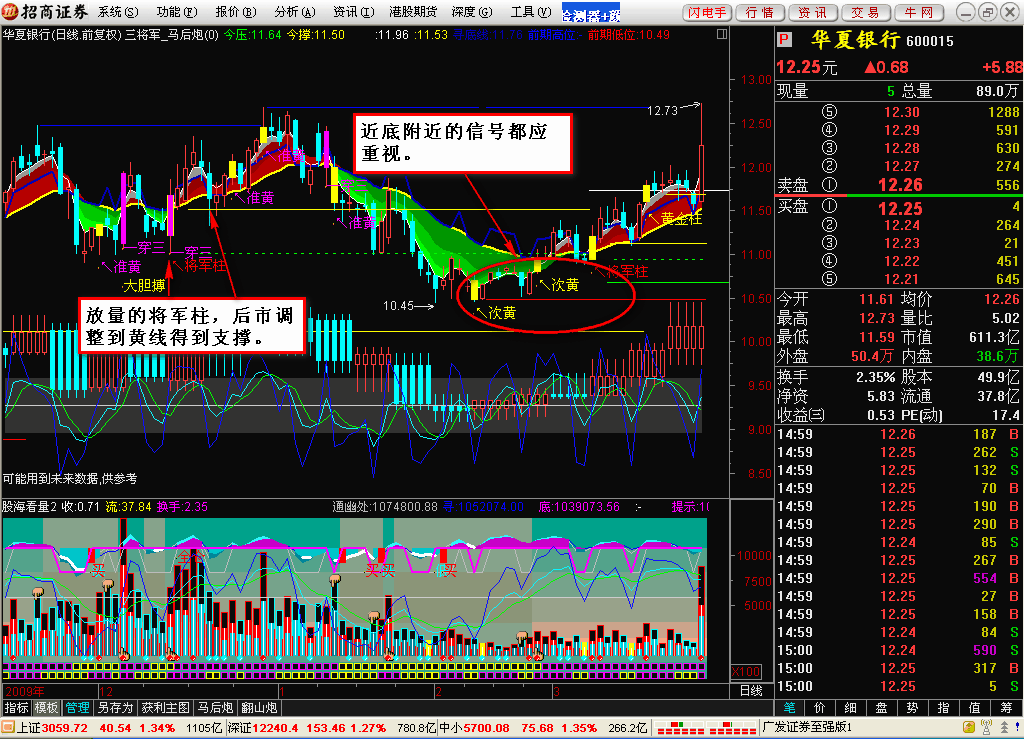Click the red P icon beside 华夏银行
The image size is (1024, 739).
point(784,40)
